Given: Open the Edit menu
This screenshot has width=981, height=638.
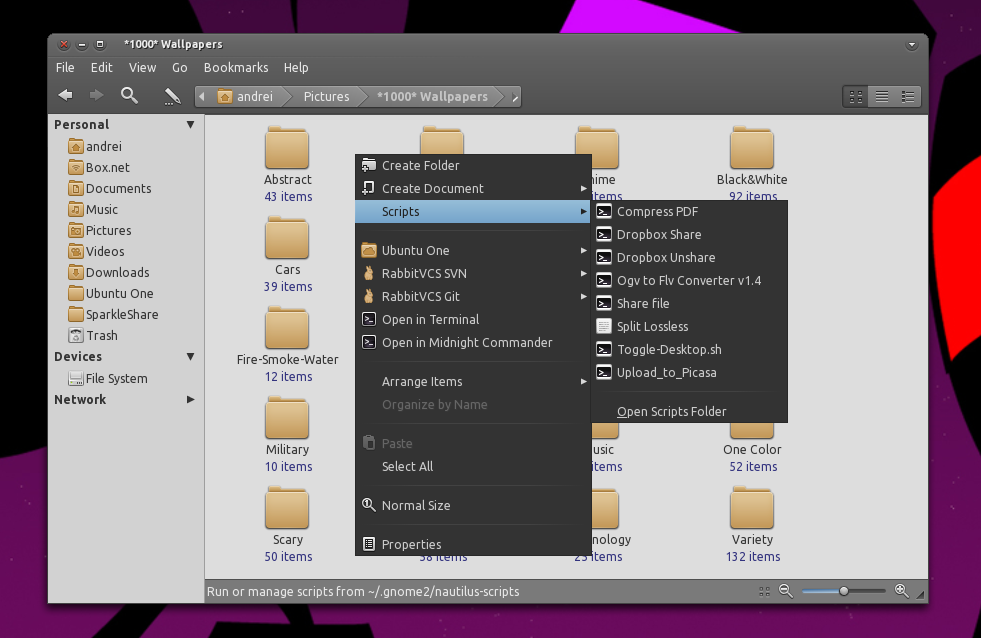Looking at the screenshot, I should pos(101,68).
